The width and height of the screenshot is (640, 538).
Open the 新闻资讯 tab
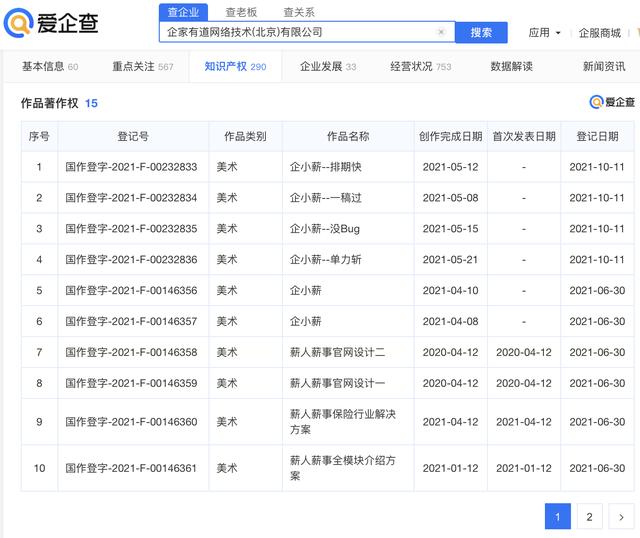pos(604,67)
